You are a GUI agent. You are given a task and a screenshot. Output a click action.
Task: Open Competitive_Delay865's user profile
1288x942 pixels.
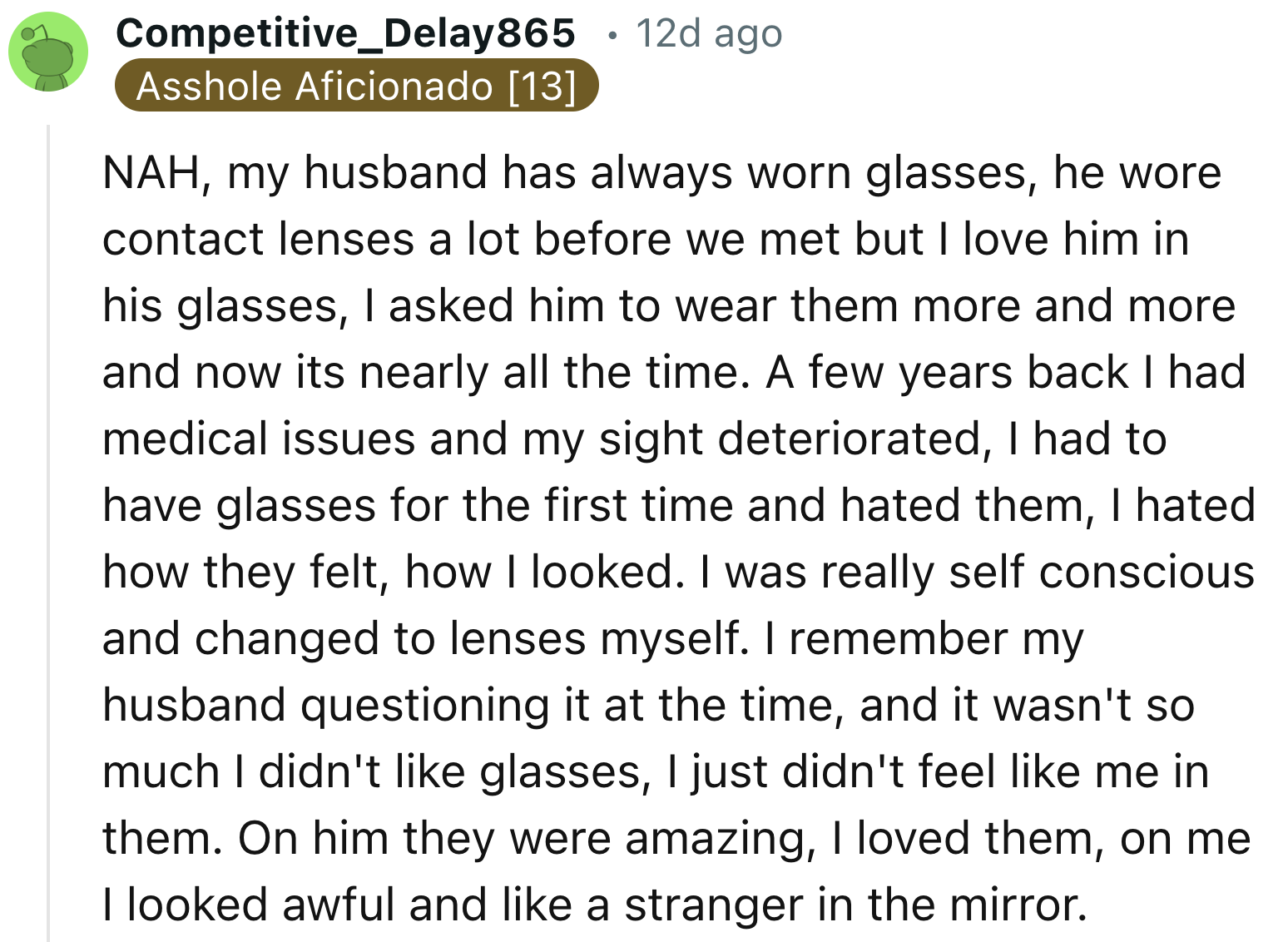click(345, 33)
